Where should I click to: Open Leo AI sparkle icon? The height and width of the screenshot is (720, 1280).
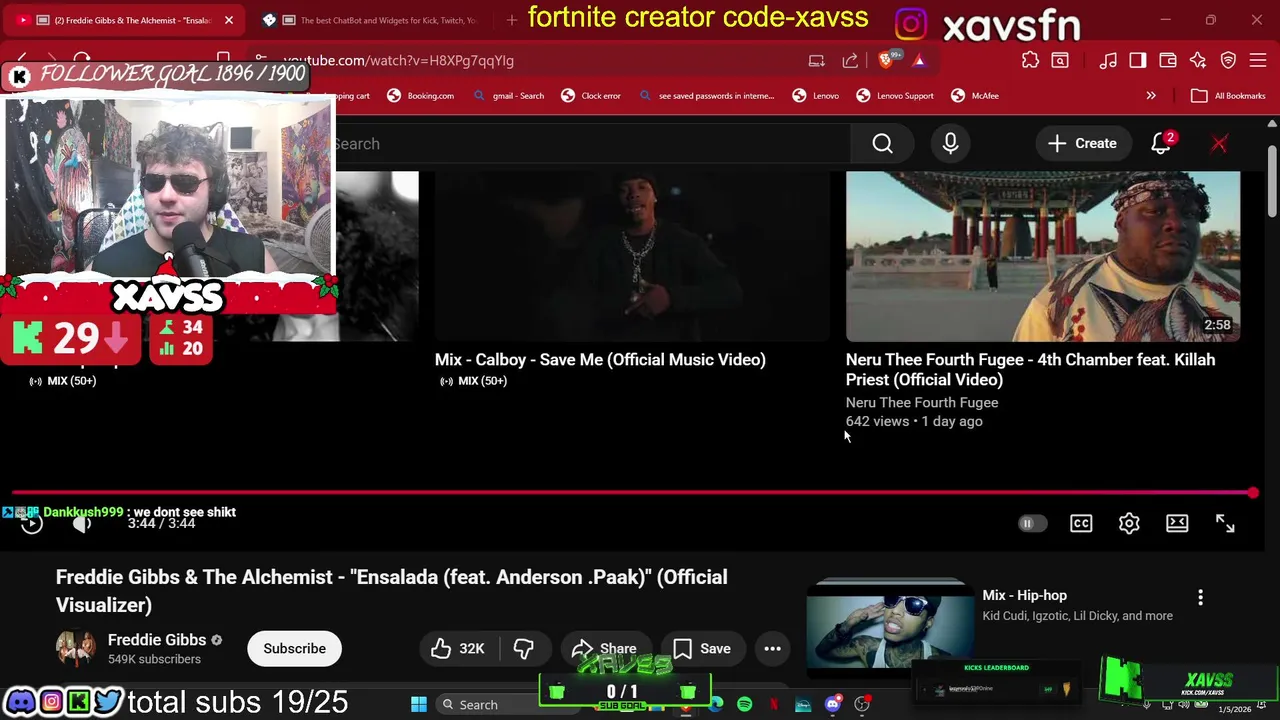[1198, 60]
